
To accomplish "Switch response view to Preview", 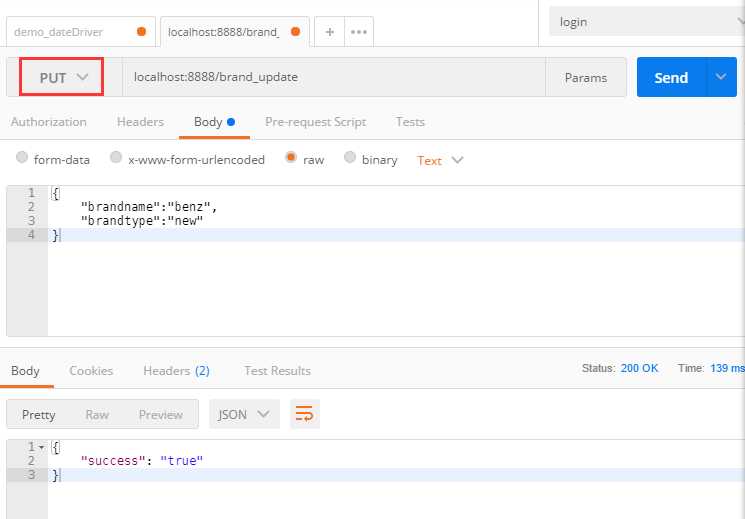I will click(161, 414).
